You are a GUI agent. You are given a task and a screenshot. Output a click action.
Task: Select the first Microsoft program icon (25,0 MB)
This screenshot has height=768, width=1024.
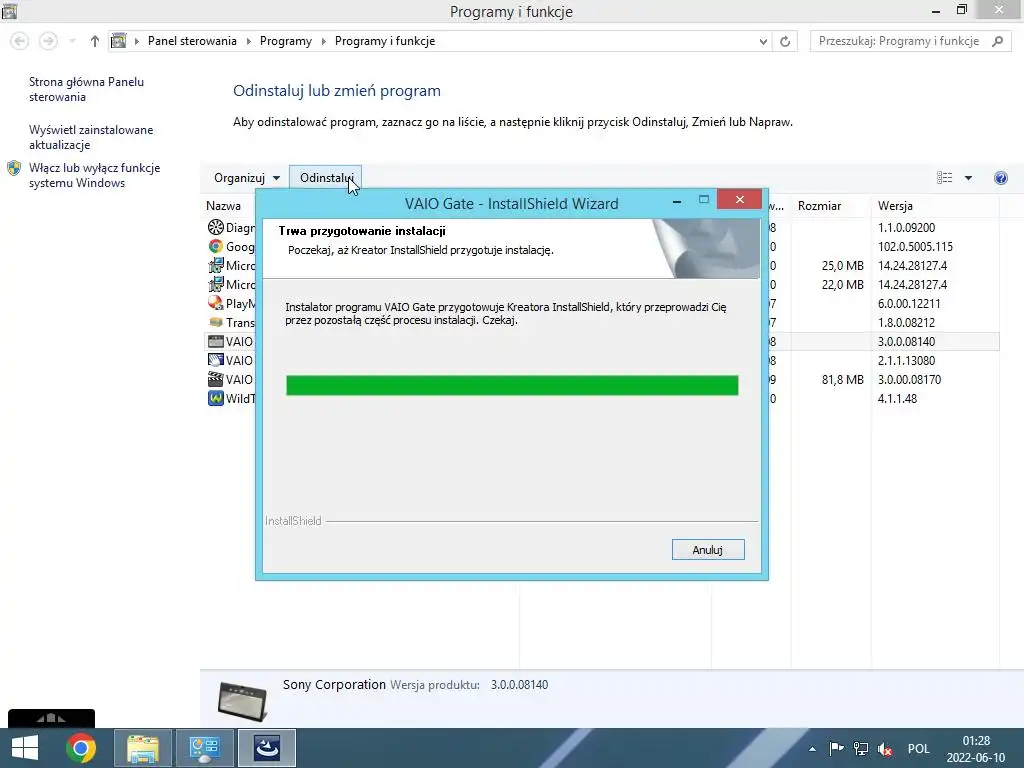click(216, 265)
